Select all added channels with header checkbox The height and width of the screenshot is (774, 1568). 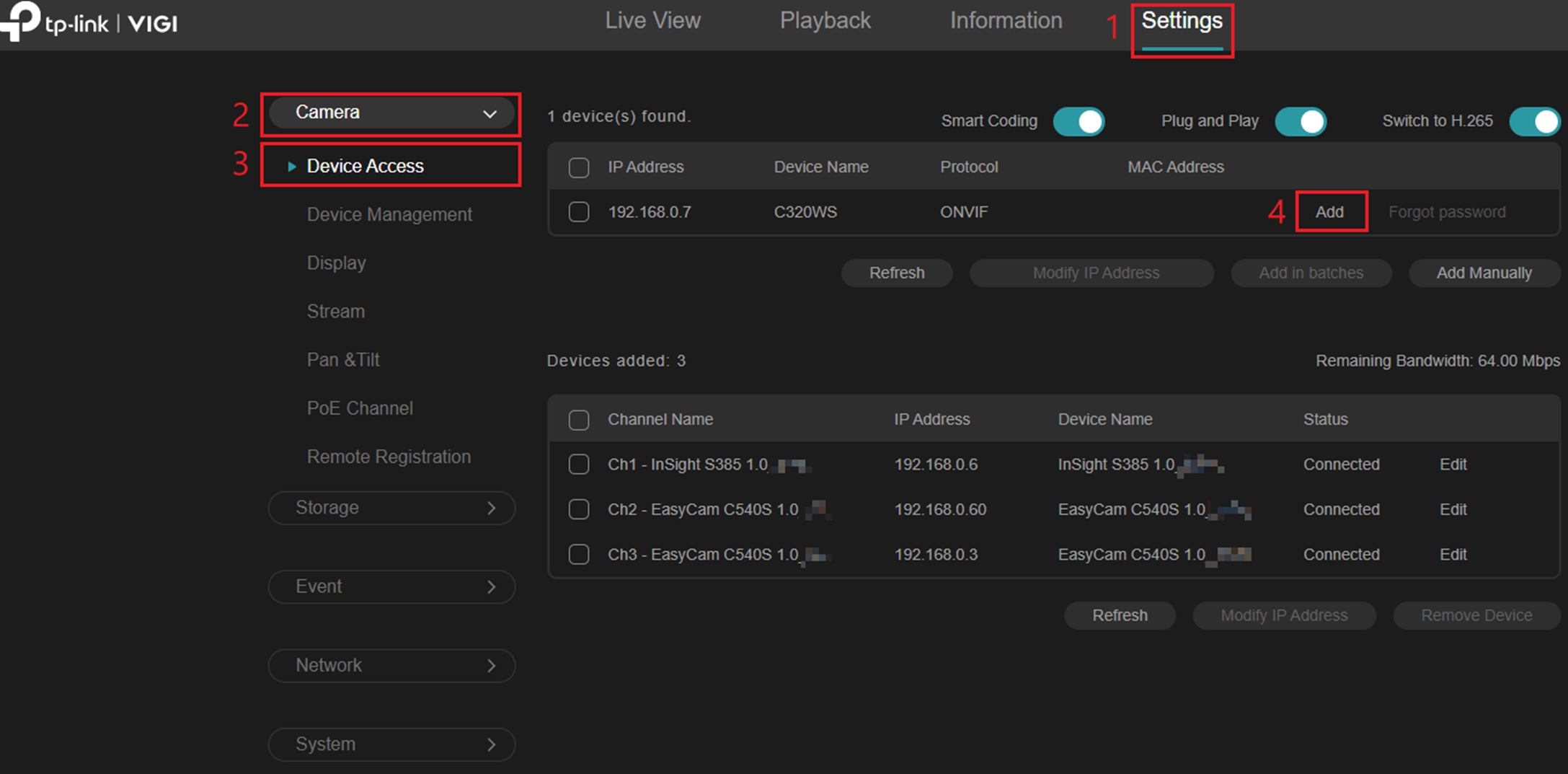[x=578, y=419]
